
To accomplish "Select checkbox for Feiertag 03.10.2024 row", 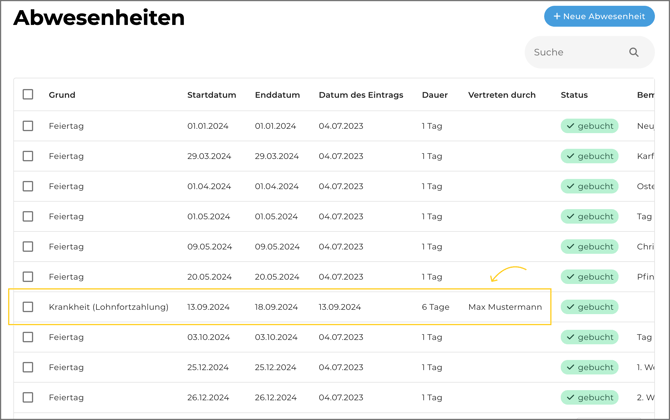I will 28,337.
